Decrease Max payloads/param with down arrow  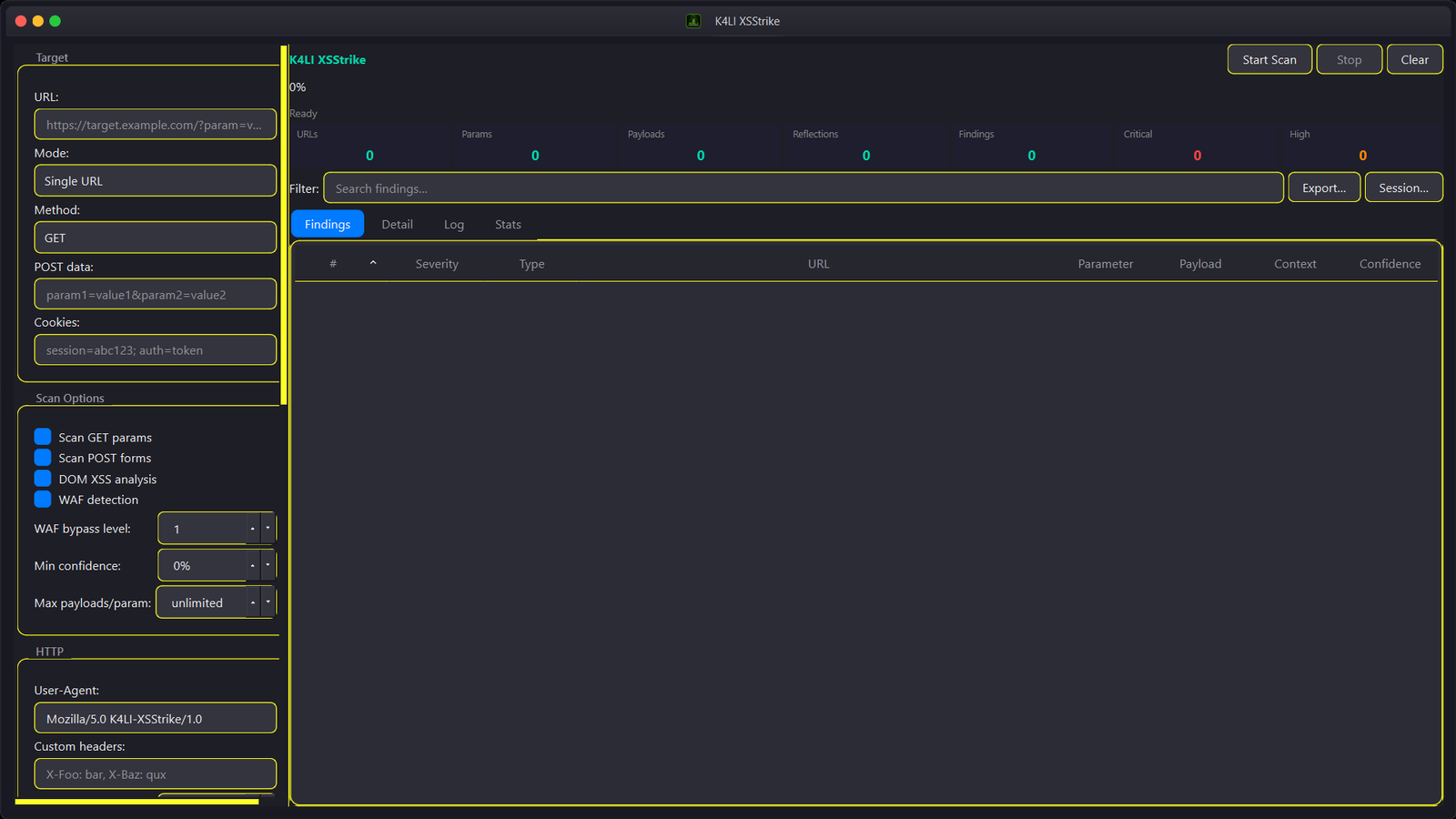(x=268, y=602)
